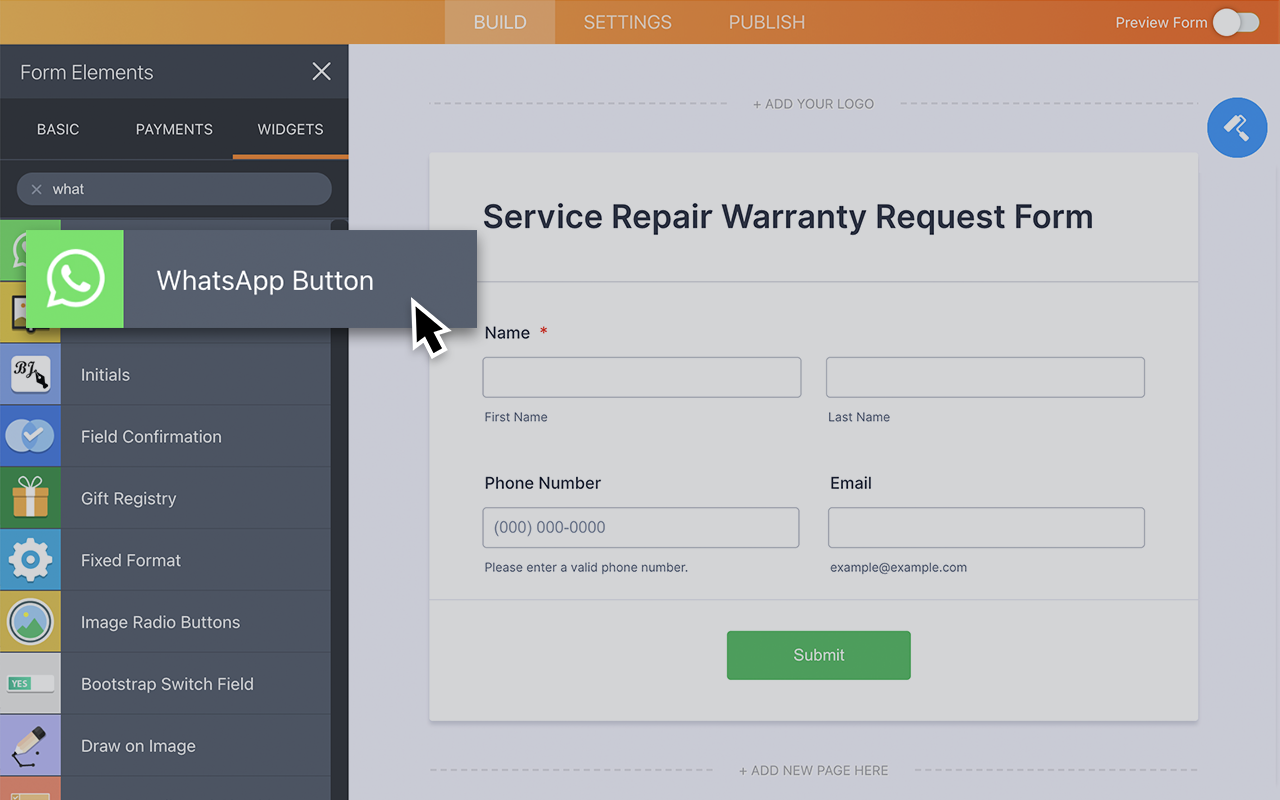Viewport: 1280px width, 800px height.
Task: Open the Form Designer paint roller
Action: coord(1237,128)
